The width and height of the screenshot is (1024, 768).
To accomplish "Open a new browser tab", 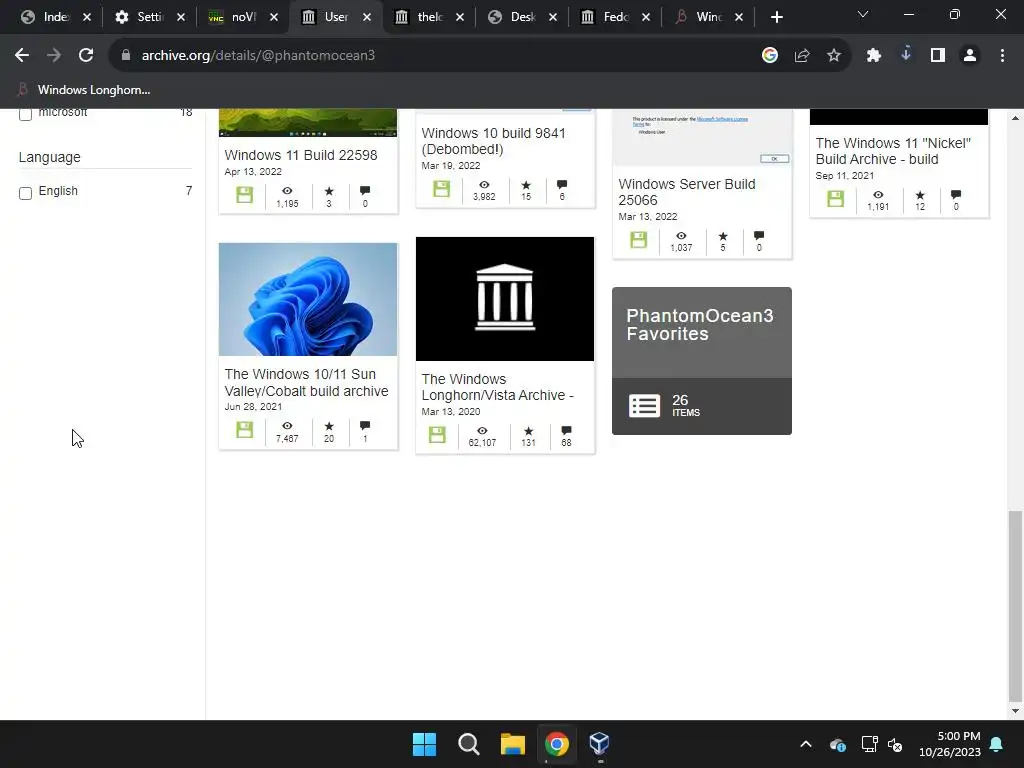I will point(776,17).
